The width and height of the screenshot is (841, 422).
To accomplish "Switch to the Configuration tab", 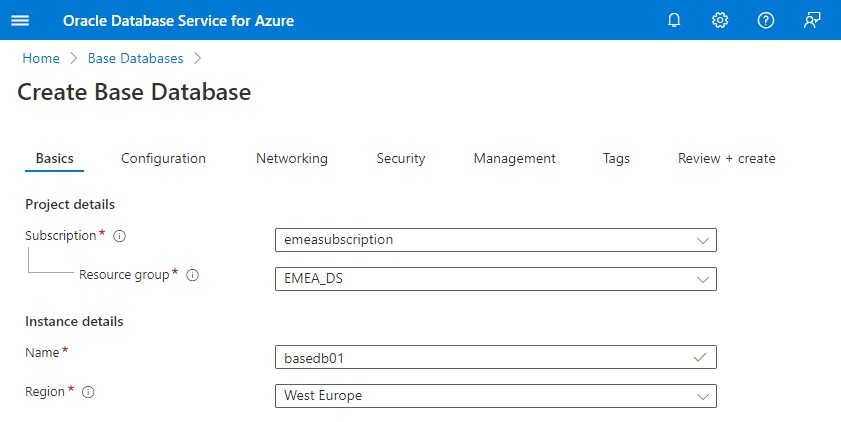I will click(x=163, y=158).
